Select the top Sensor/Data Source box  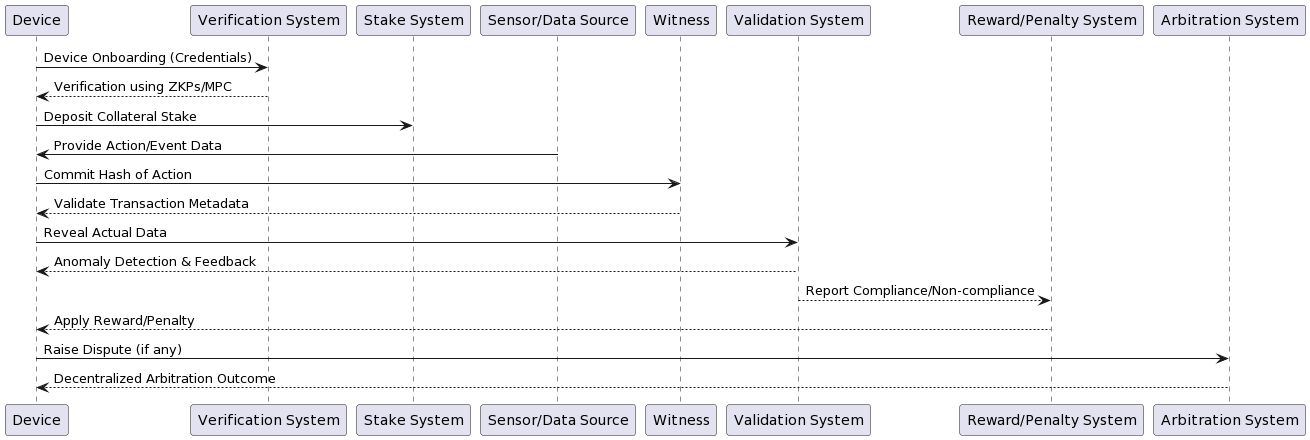557,20
